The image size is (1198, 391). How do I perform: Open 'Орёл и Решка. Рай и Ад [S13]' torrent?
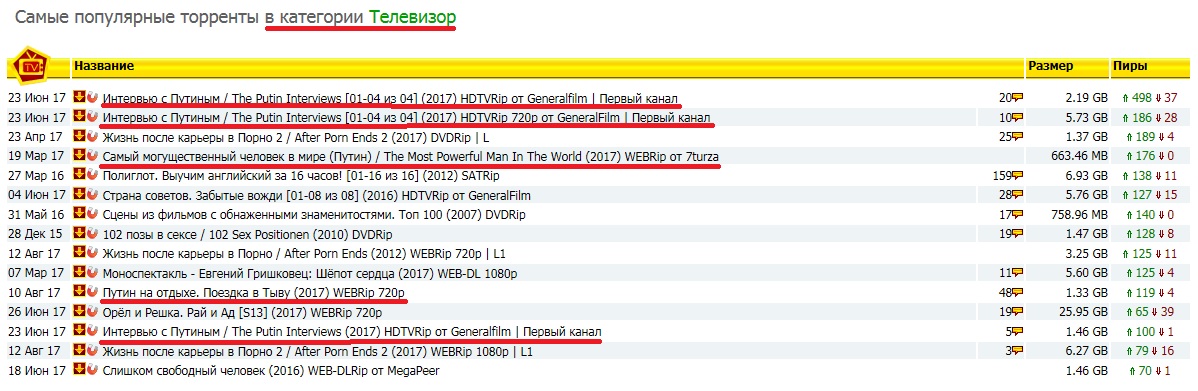[241, 312]
